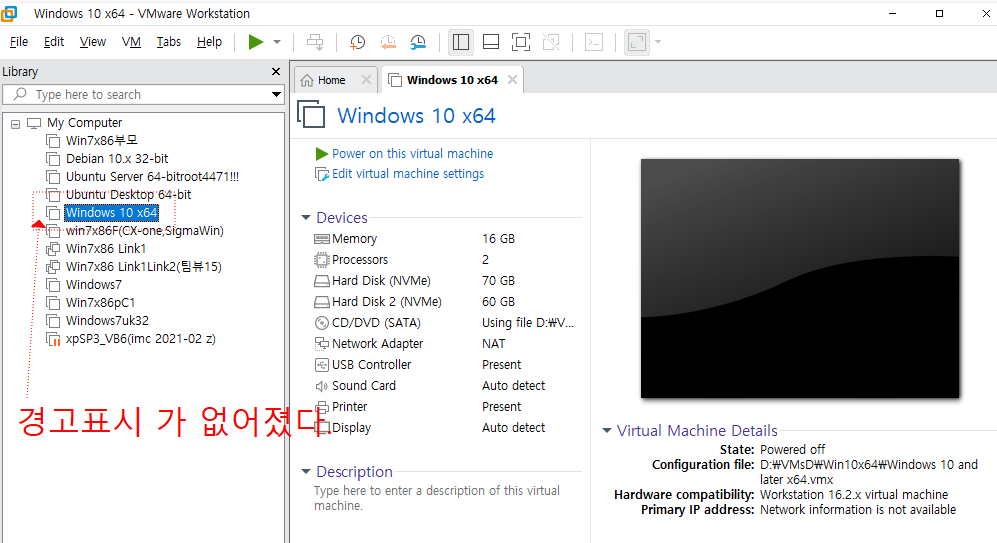The height and width of the screenshot is (543, 997).
Task: Click the description text input area
Action: pyautogui.click(x=439, y=498)
